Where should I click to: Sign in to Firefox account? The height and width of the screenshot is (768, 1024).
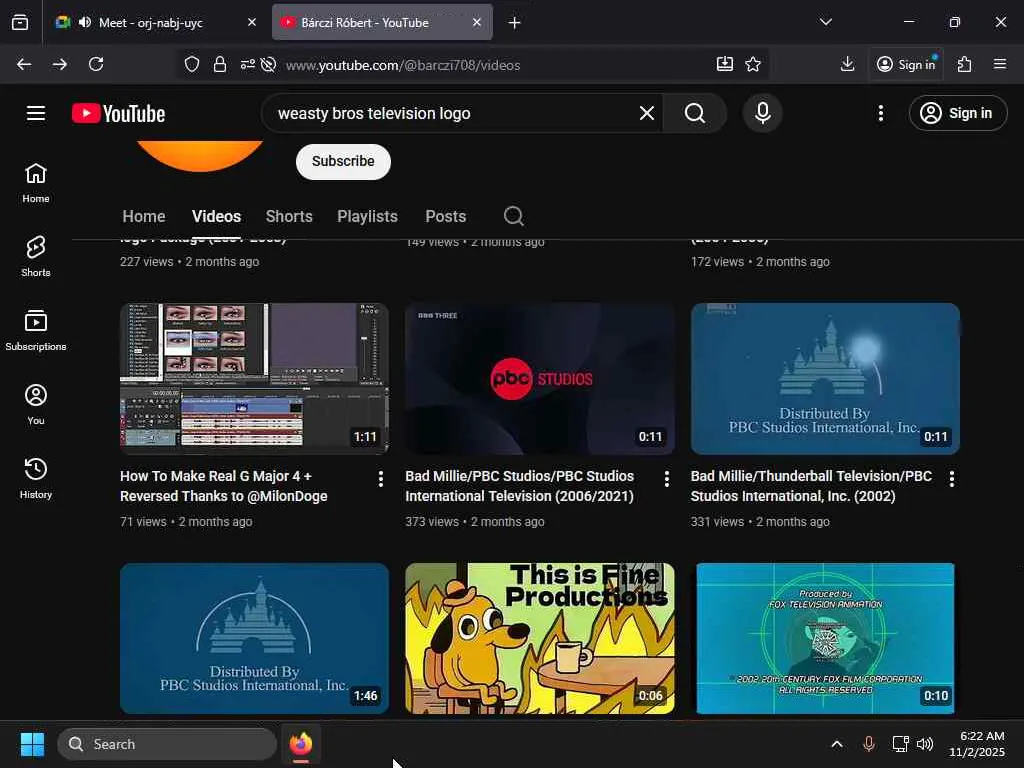906,64
